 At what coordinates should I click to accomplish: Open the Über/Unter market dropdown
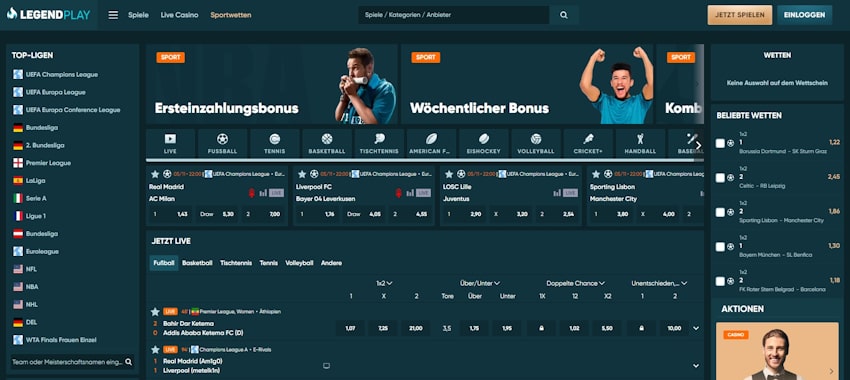[480, 283]
